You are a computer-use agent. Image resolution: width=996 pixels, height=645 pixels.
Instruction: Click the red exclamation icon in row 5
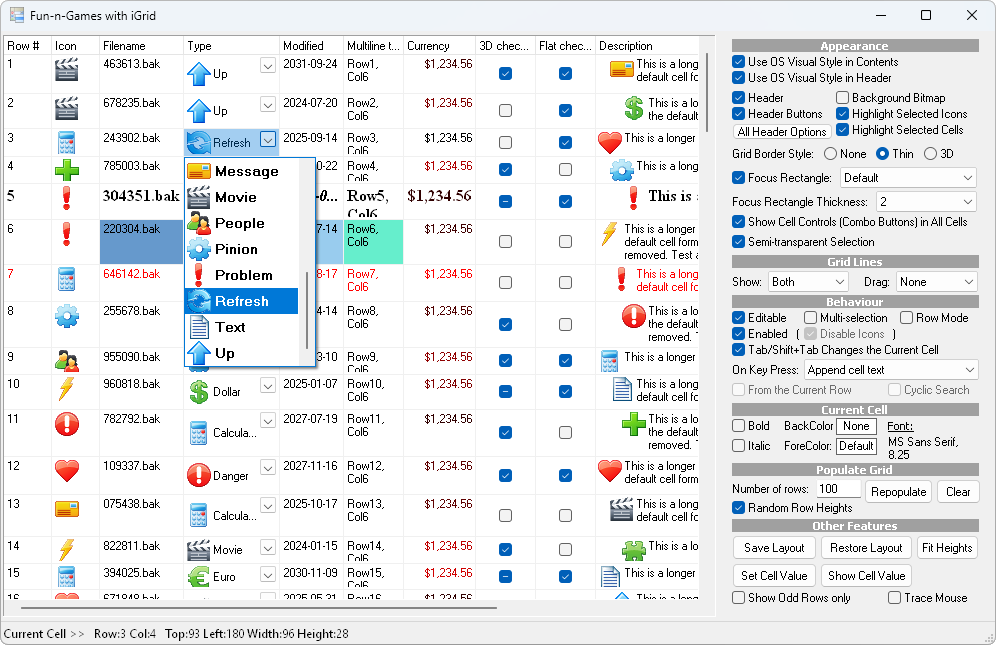[66, 197]
